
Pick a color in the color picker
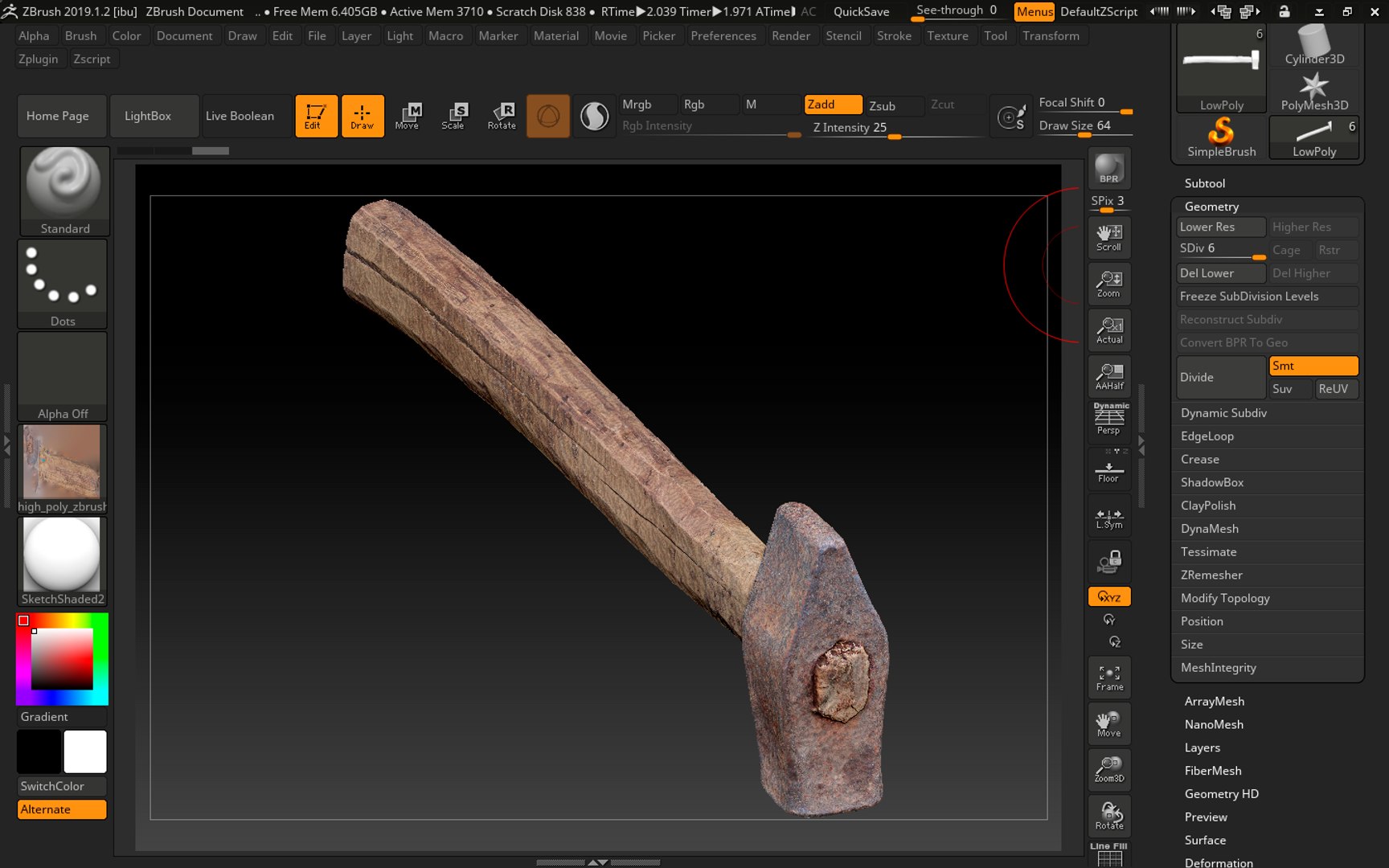tap(63, 659)
